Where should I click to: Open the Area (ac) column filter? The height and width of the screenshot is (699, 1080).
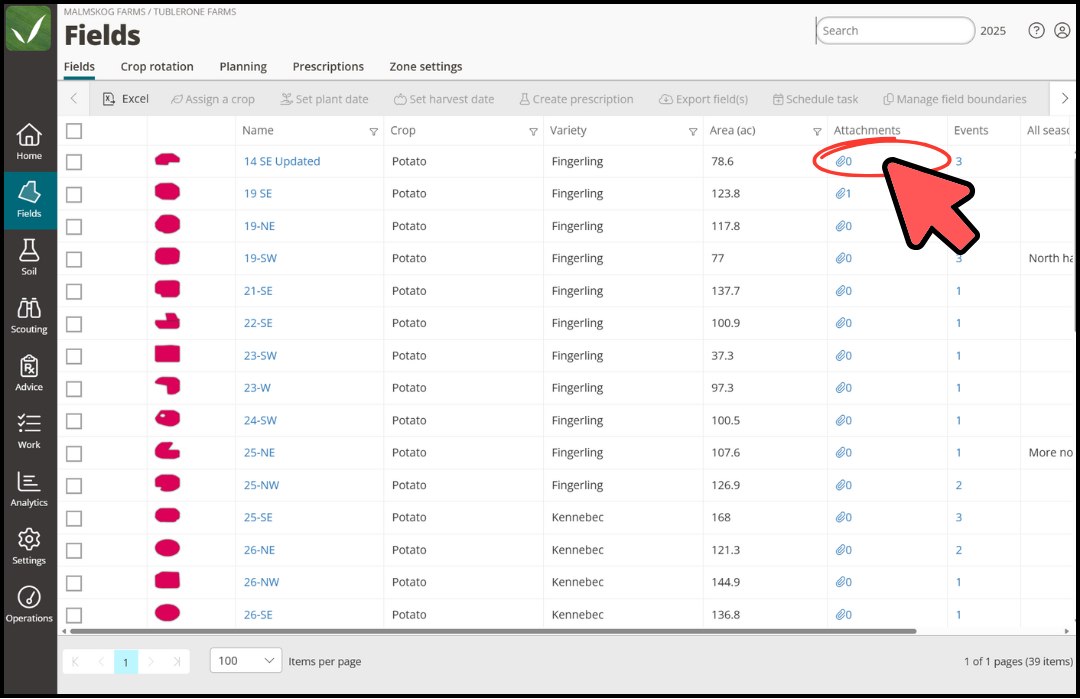817,132
